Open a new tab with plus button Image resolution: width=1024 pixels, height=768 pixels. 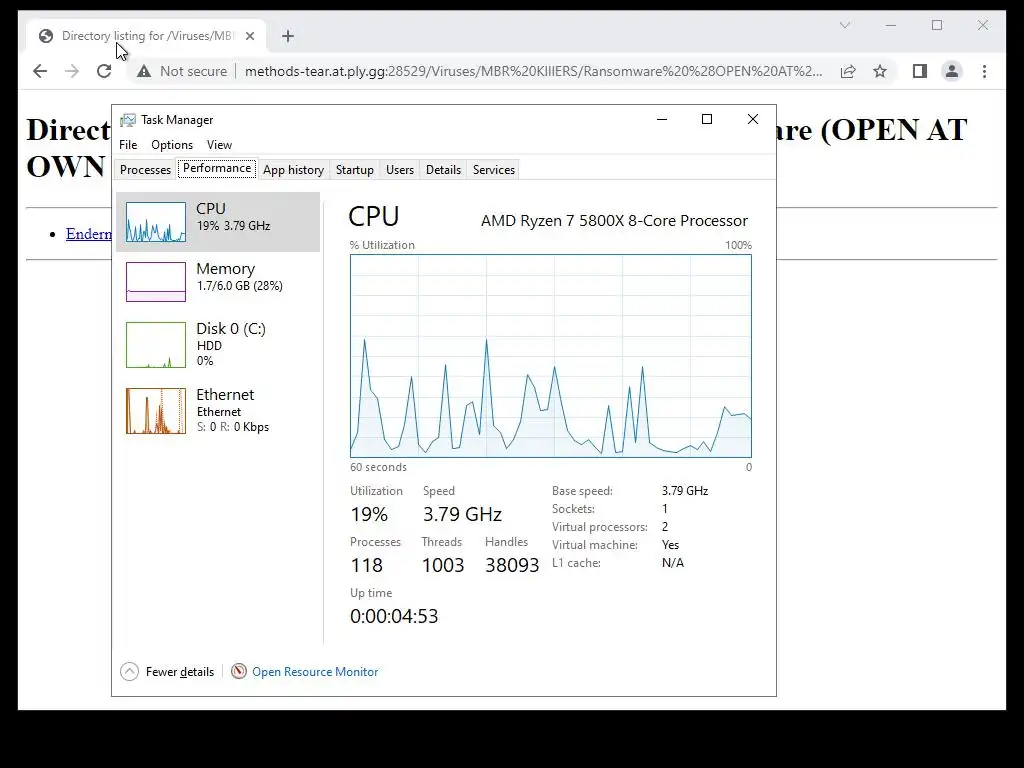(288, 36)
